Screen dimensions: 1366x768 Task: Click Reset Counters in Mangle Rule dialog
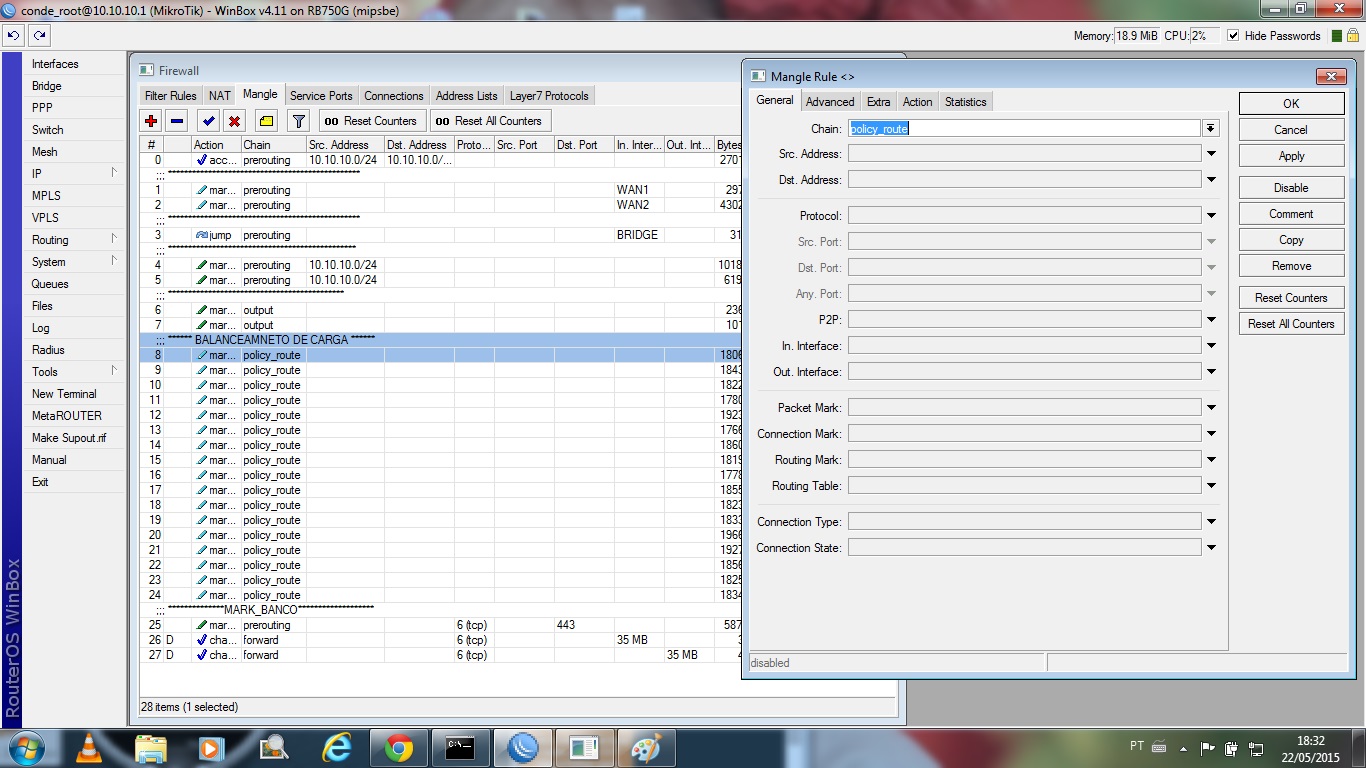tap(1291, 298)
